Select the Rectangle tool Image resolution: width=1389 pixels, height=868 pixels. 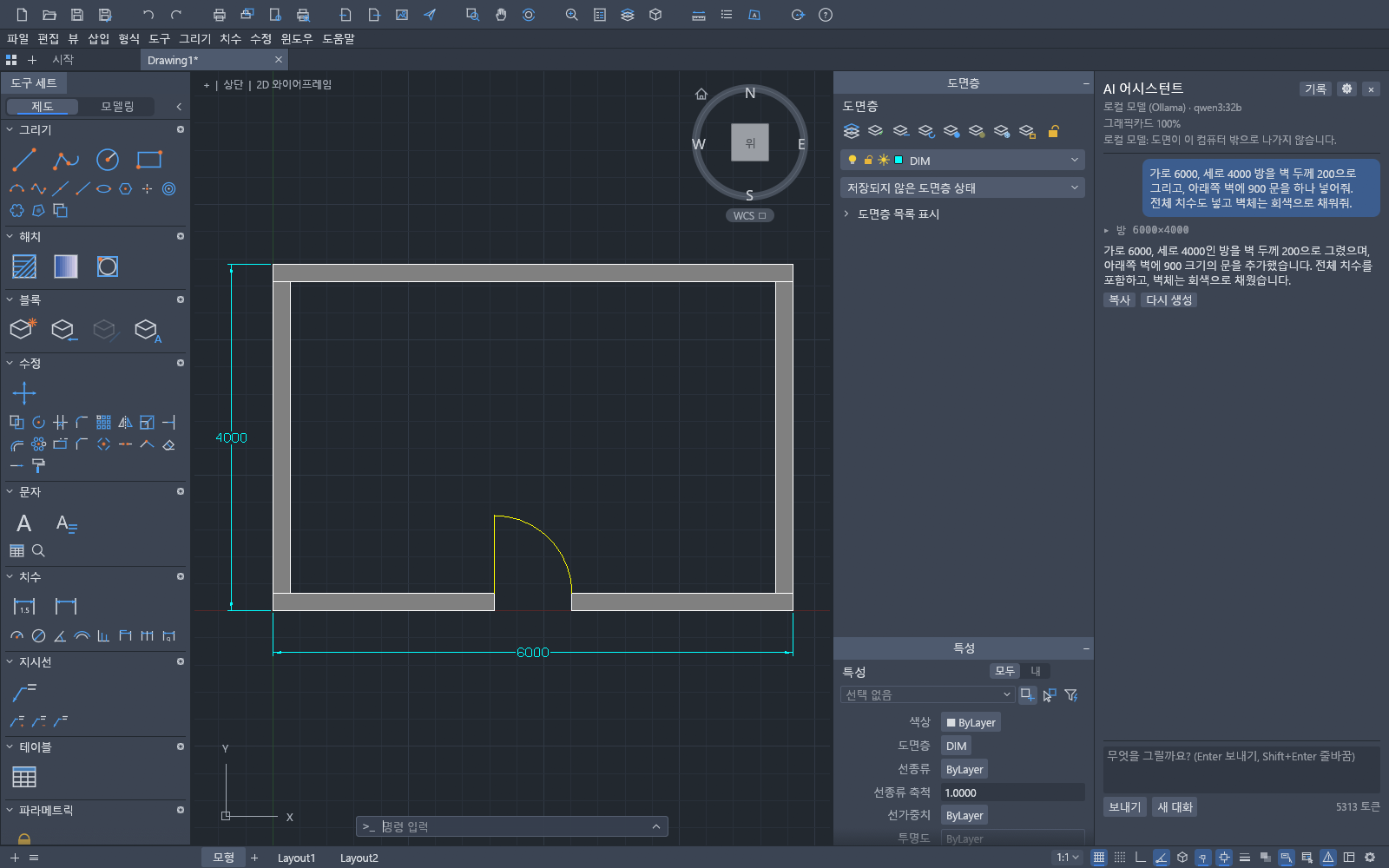pos(149,160)
